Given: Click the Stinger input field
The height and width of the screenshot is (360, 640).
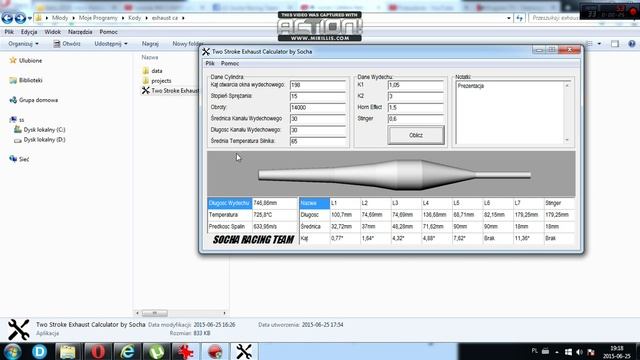Looking at the screenshot, I should (x=416, y=119).
